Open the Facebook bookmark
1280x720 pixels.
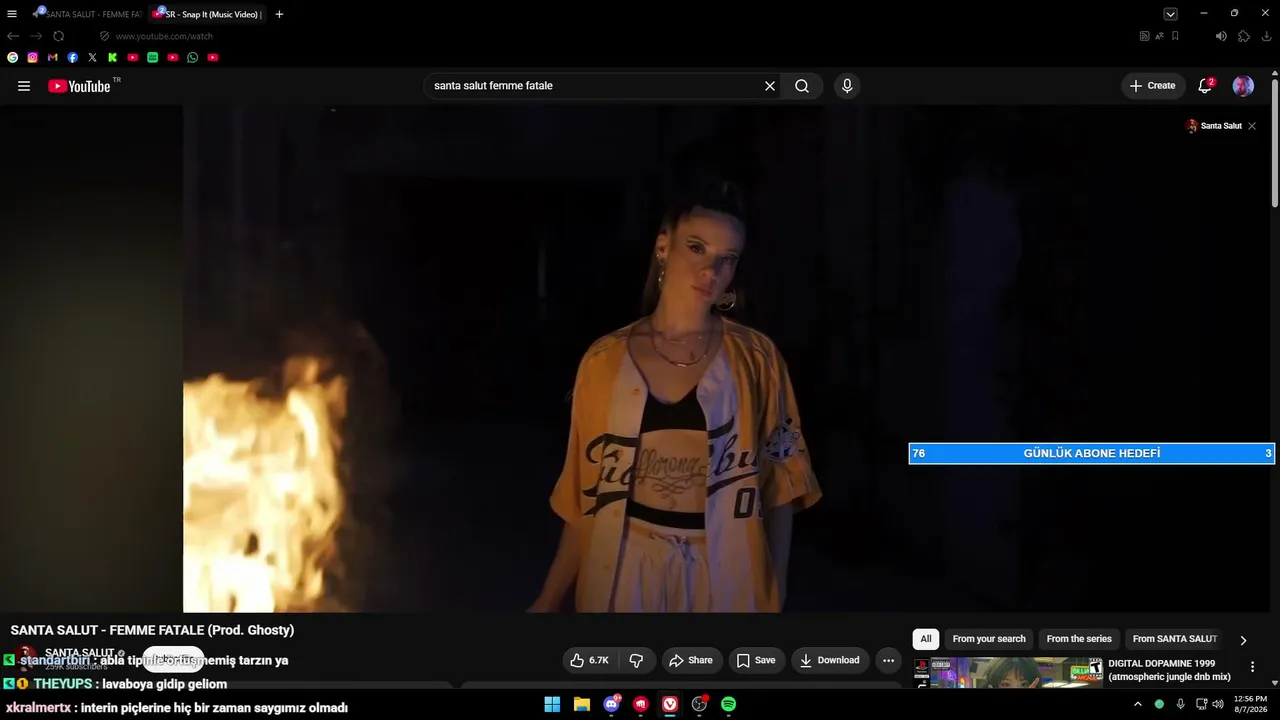73,58
